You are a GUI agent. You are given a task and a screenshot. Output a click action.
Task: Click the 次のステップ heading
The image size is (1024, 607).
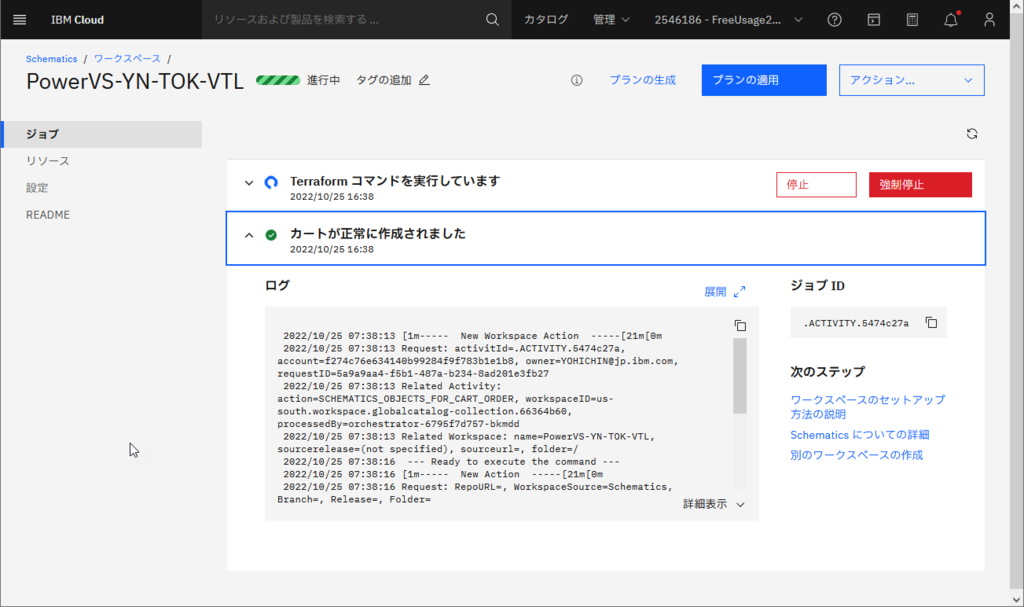click(827, 371)
